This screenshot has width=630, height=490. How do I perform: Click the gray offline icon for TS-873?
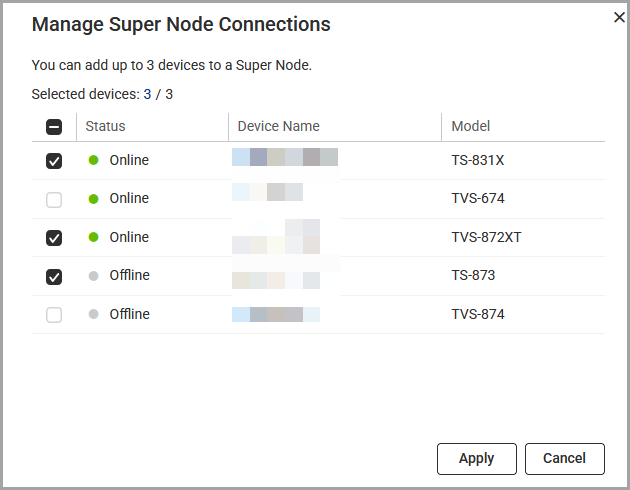pyautogui.click(x=93, y=276)
